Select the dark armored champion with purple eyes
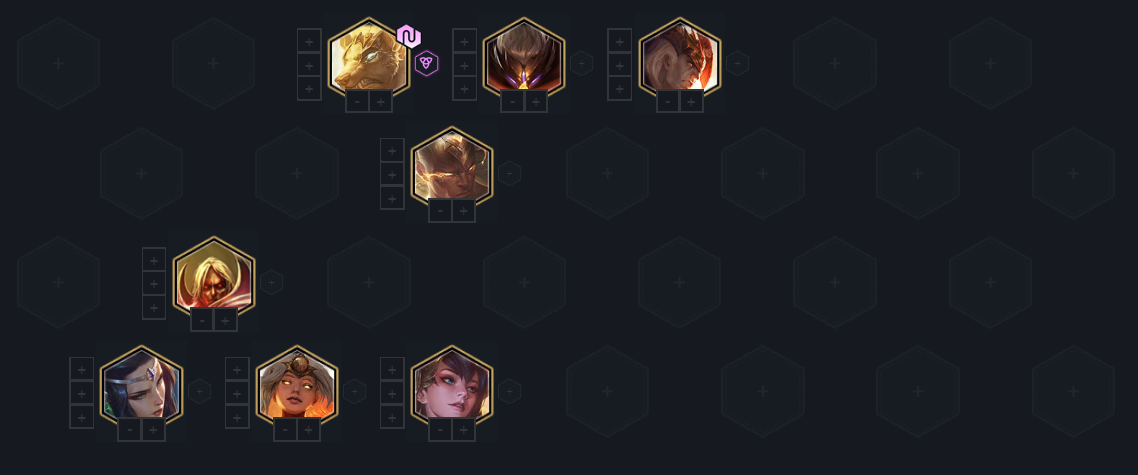 [524, 60]
